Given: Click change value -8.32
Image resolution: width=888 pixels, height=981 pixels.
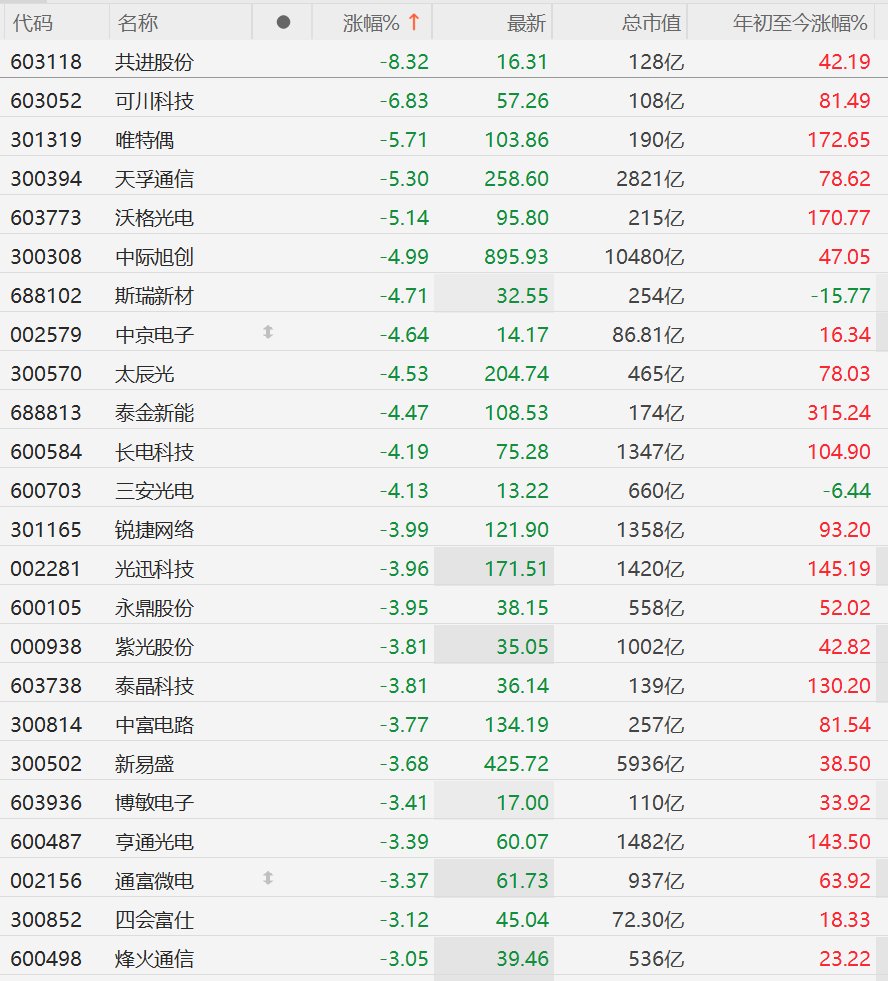Looking at the screenshot, I should pos(404,62).
